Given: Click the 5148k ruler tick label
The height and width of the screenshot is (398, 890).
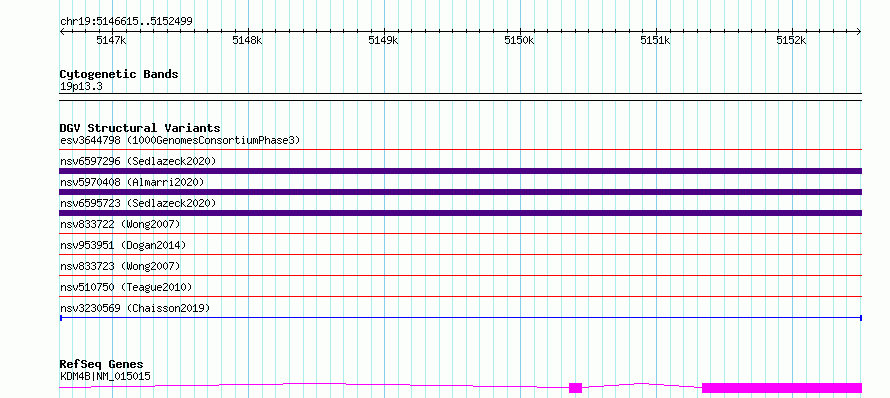Looking at the screenshot, I should point(247,40).
